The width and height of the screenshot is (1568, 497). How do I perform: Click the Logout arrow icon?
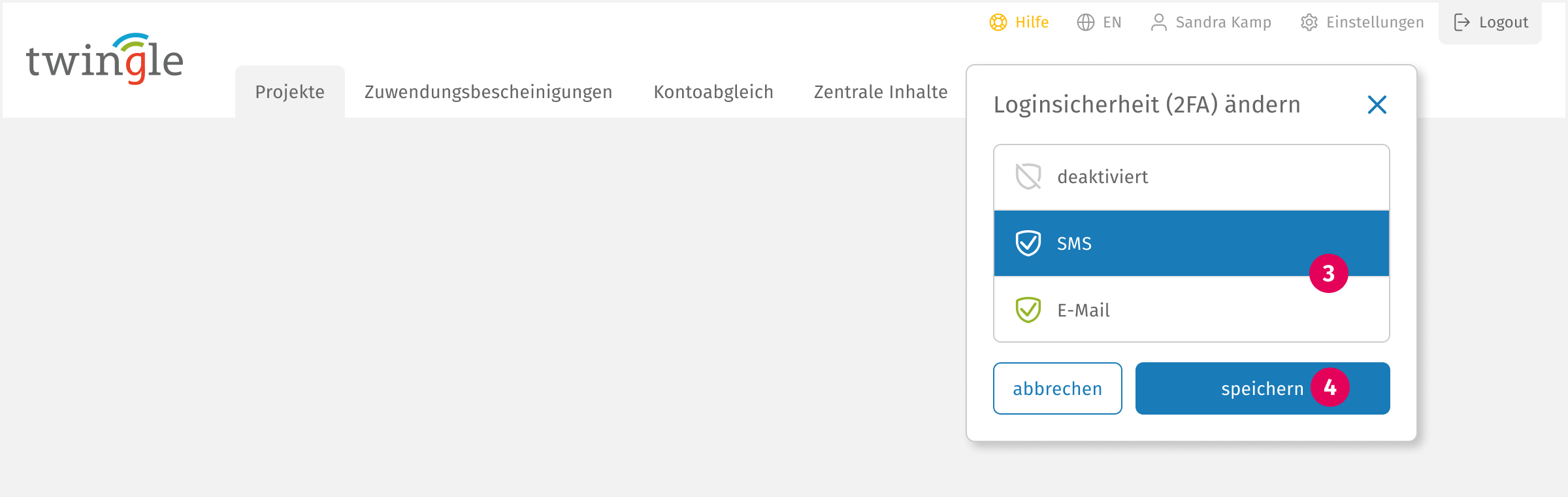click(x=1462, y=22)
